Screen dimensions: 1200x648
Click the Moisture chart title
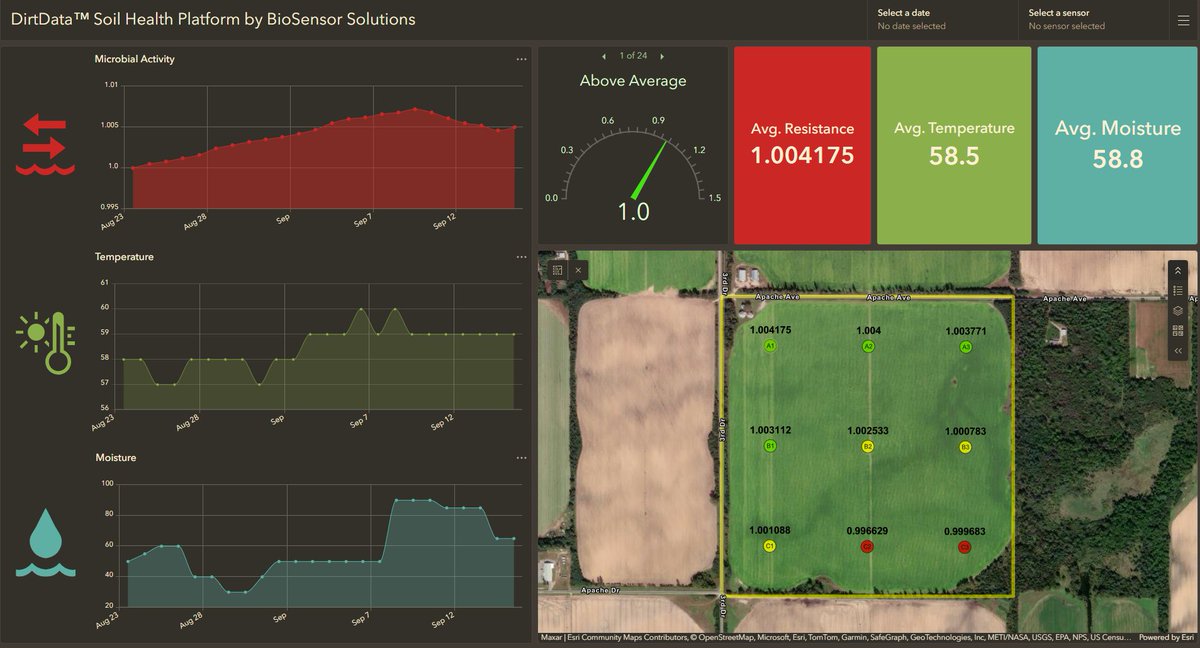pyautogui.click(x=115, y=457)
